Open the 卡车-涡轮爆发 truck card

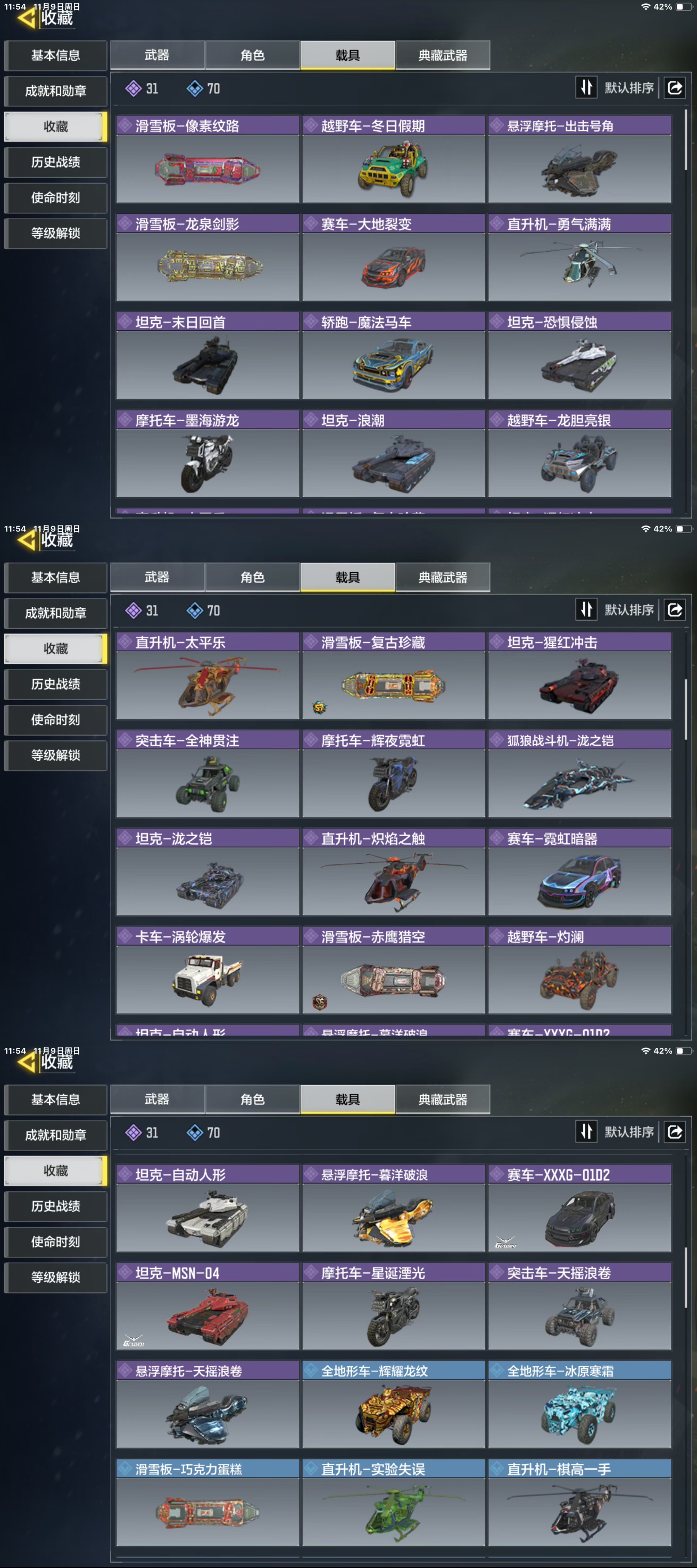pos(208,970)
